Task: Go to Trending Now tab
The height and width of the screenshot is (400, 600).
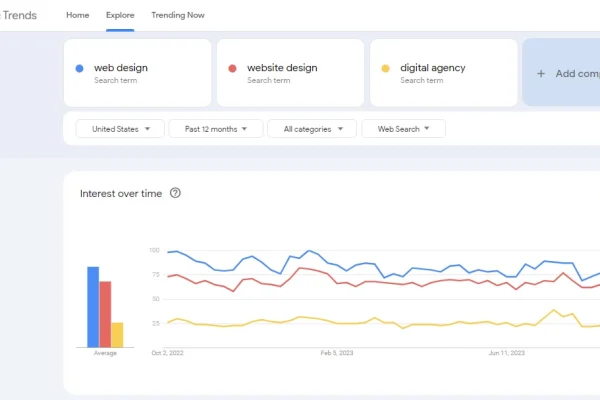Action: 178,15
